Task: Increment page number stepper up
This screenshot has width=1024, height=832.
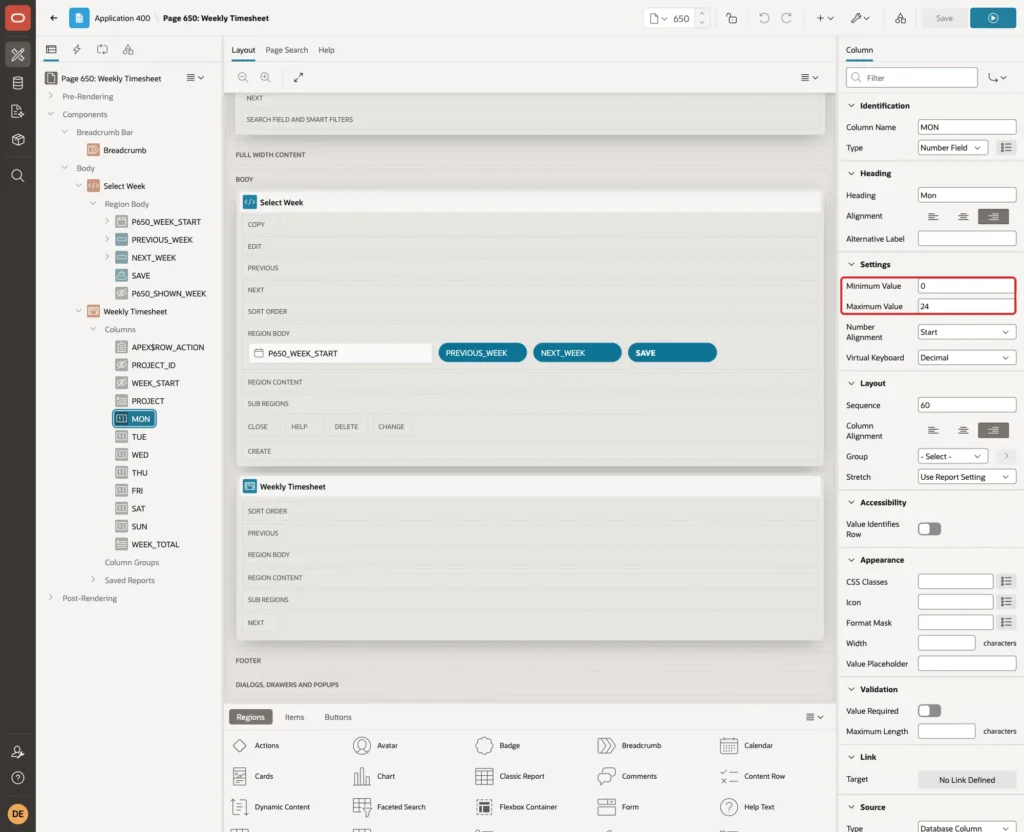Action: (702, 13)
